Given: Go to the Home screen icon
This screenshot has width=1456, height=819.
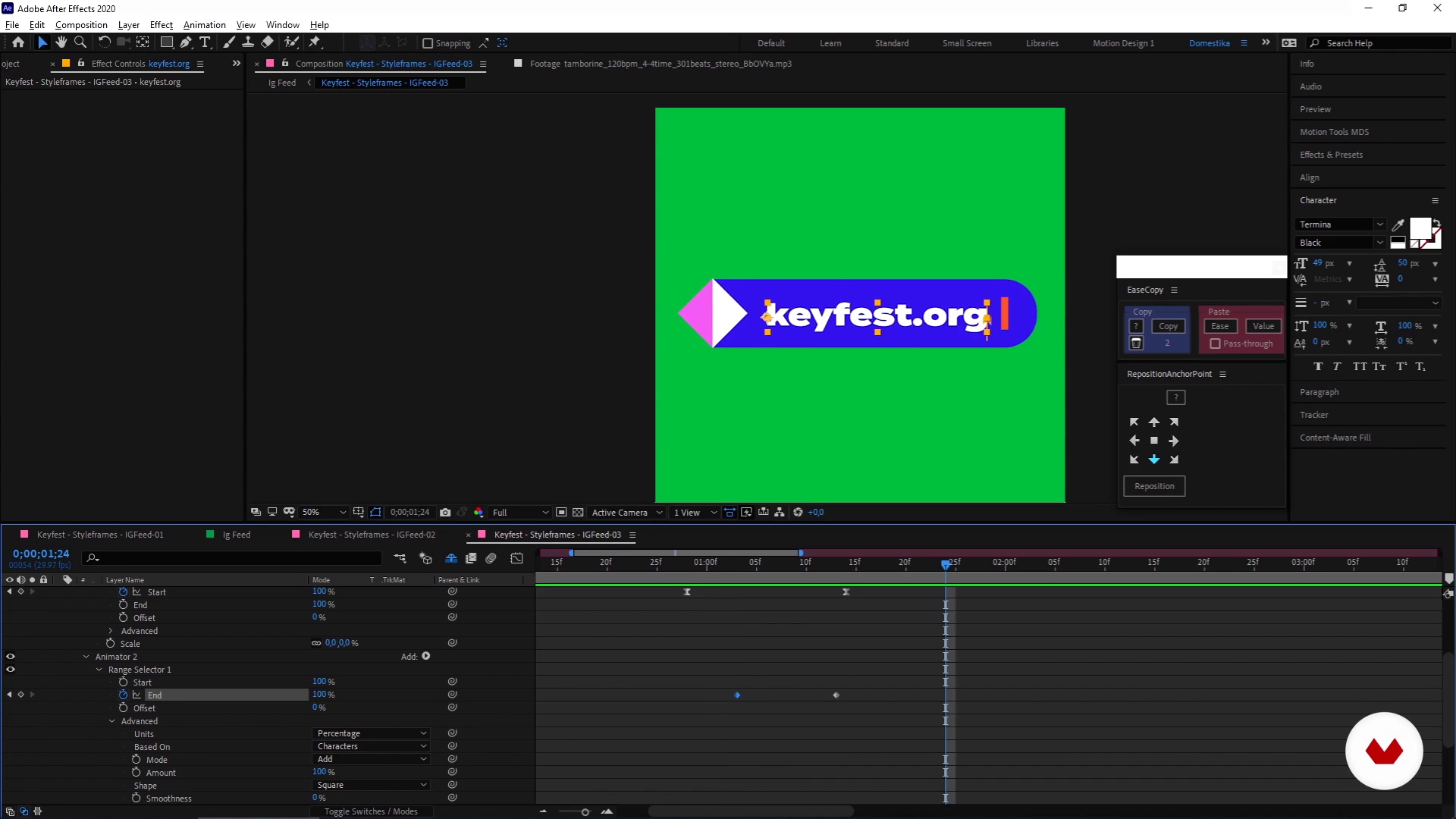Looking at the screenshot, I should tap(18, 42).
